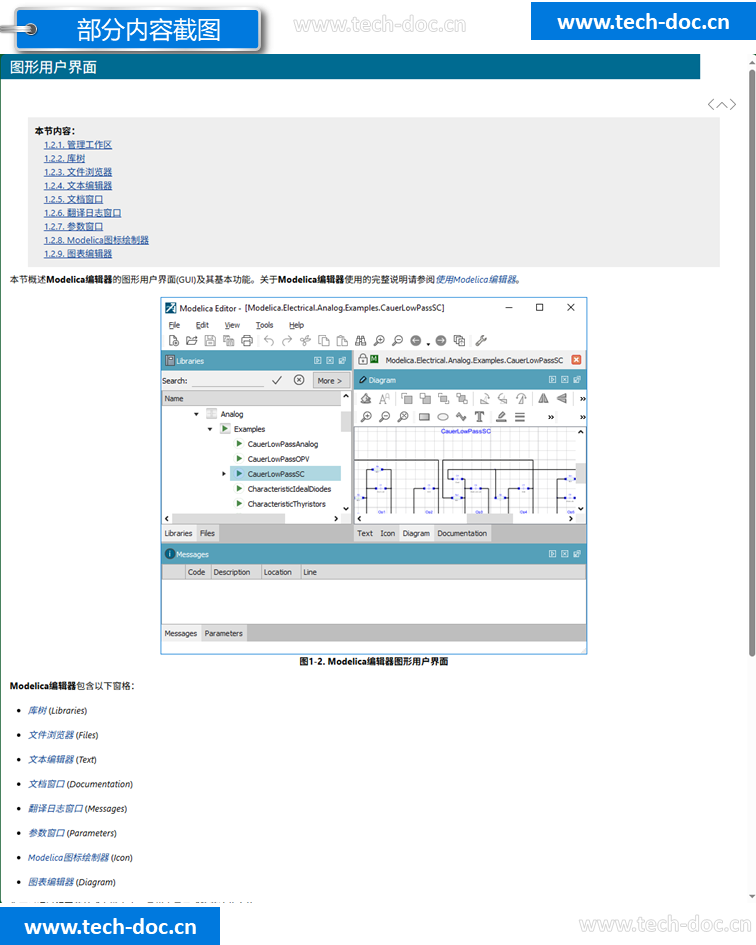Float the Messages panel
This screenshot has height=945, width=756.
click(x=577, y=554)
